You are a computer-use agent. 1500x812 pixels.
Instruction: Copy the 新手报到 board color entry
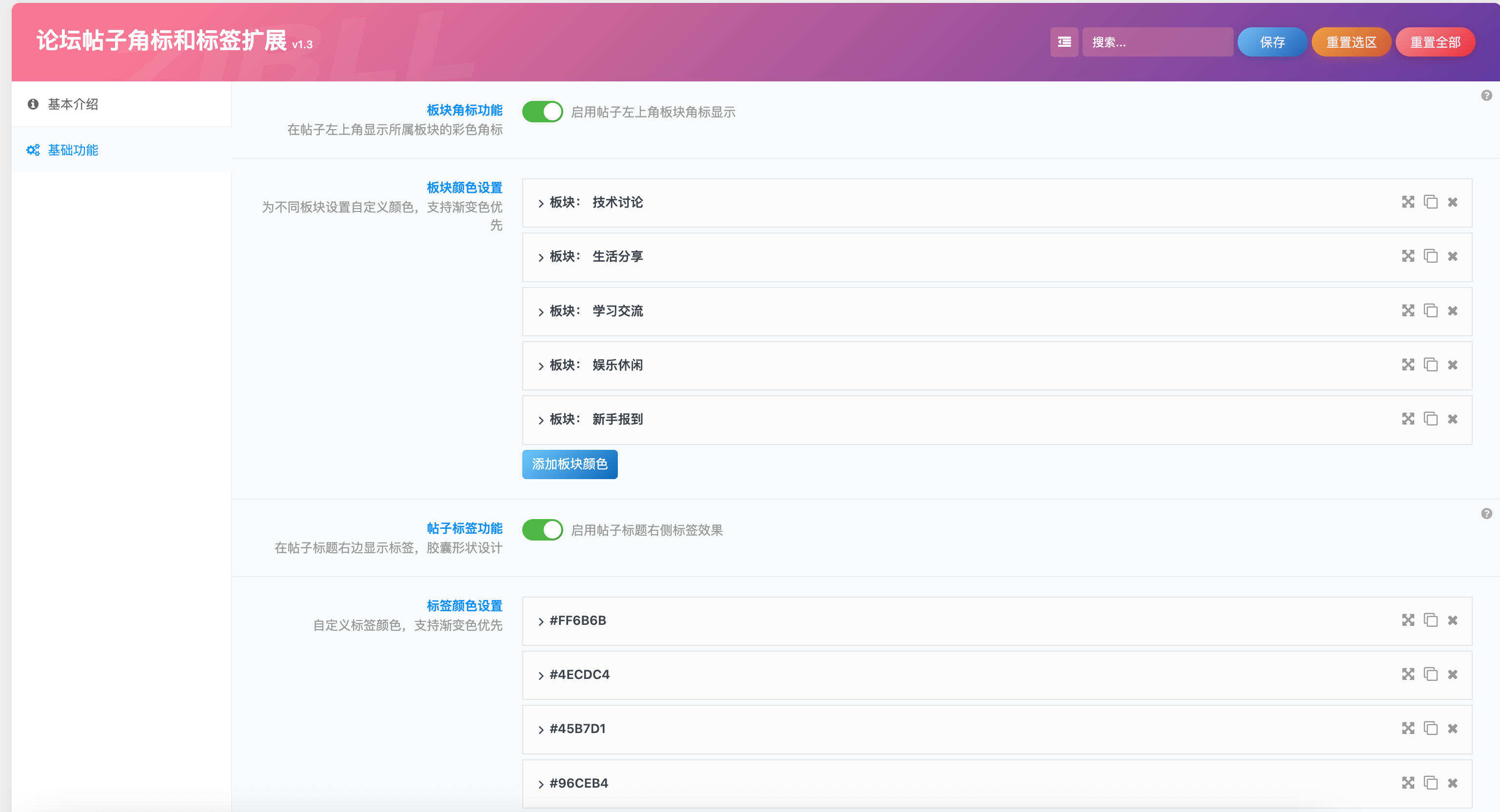point(1431,419)
